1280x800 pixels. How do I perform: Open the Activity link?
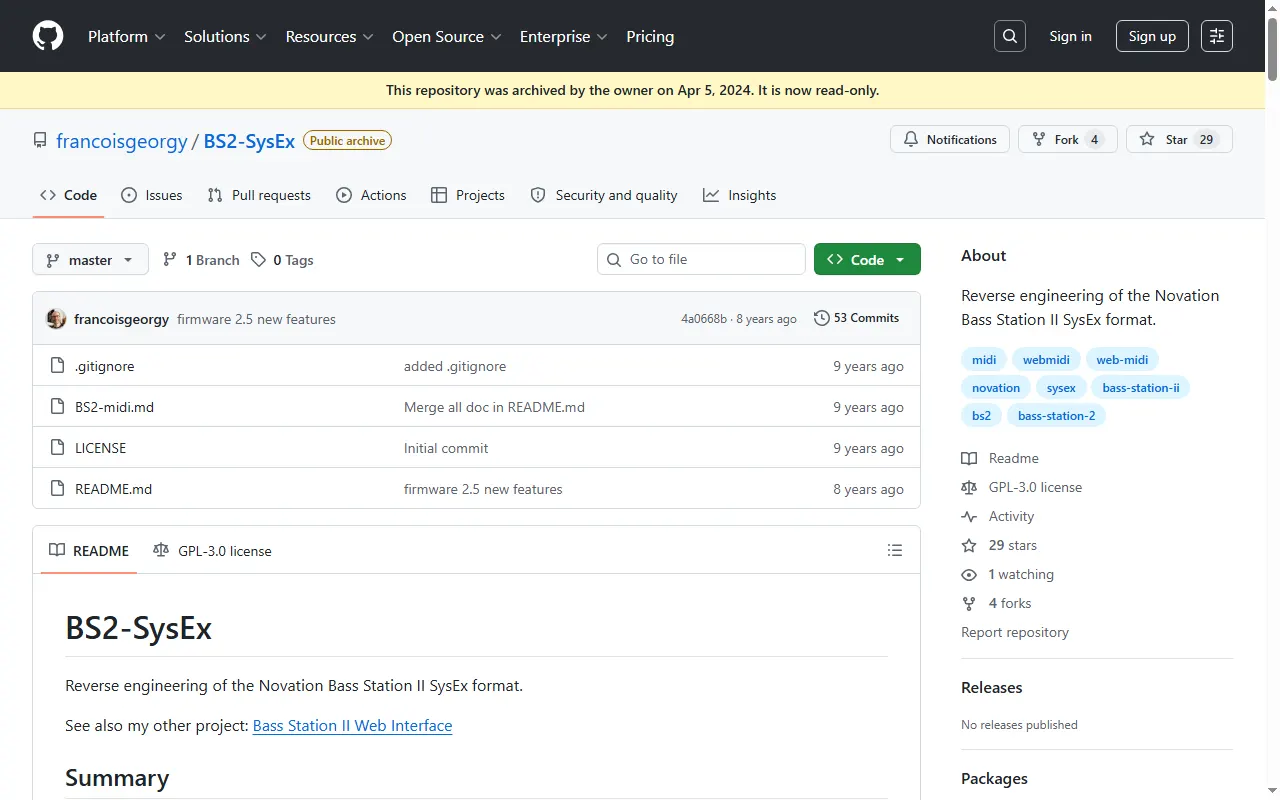[x=998, y=516]
